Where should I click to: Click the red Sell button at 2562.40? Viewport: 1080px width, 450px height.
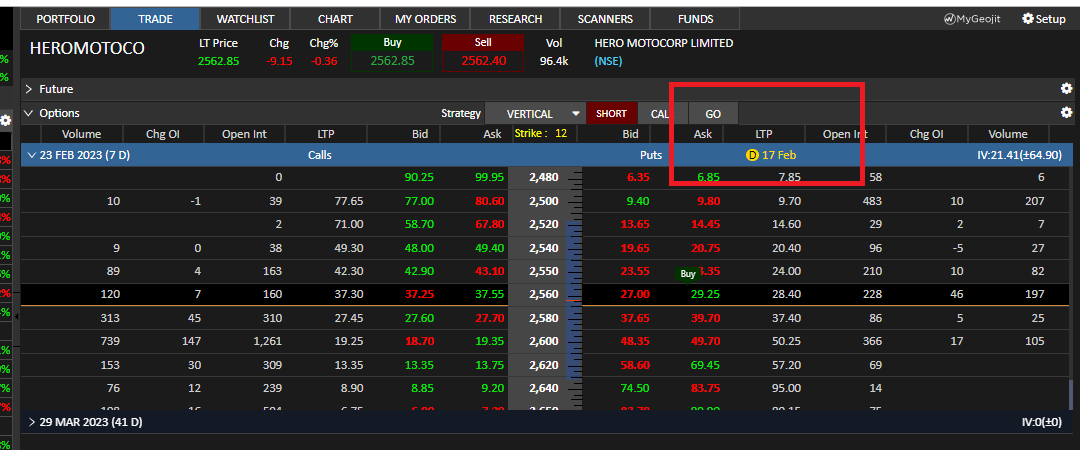click(484, 53)
